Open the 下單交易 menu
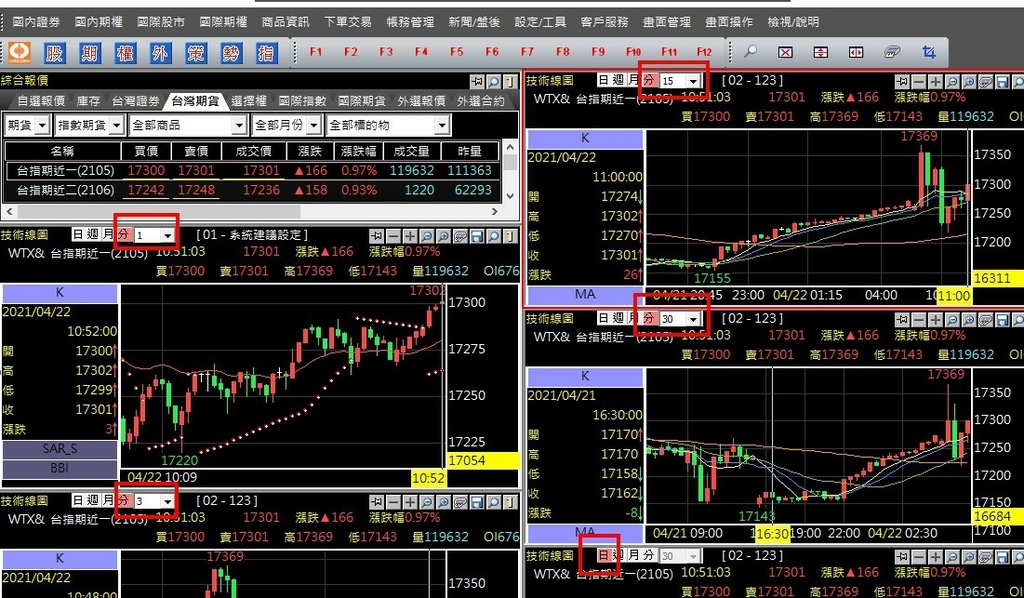The image size is (1024, 598). point(347,22)
